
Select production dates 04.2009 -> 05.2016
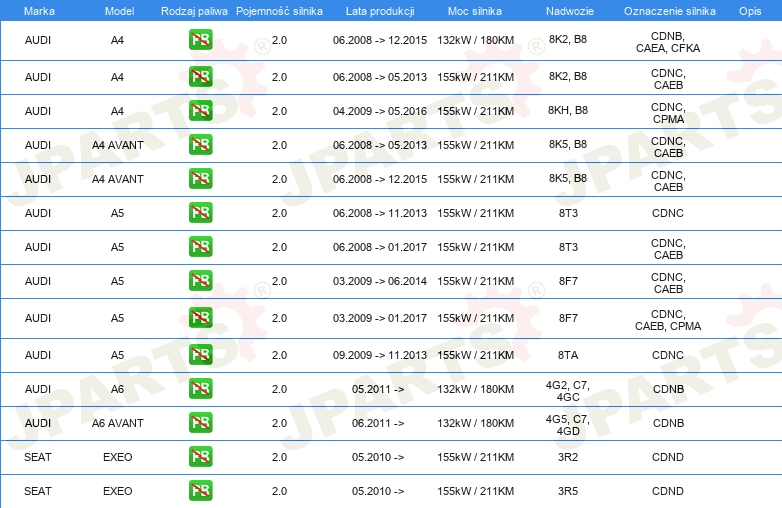point(380,111)
